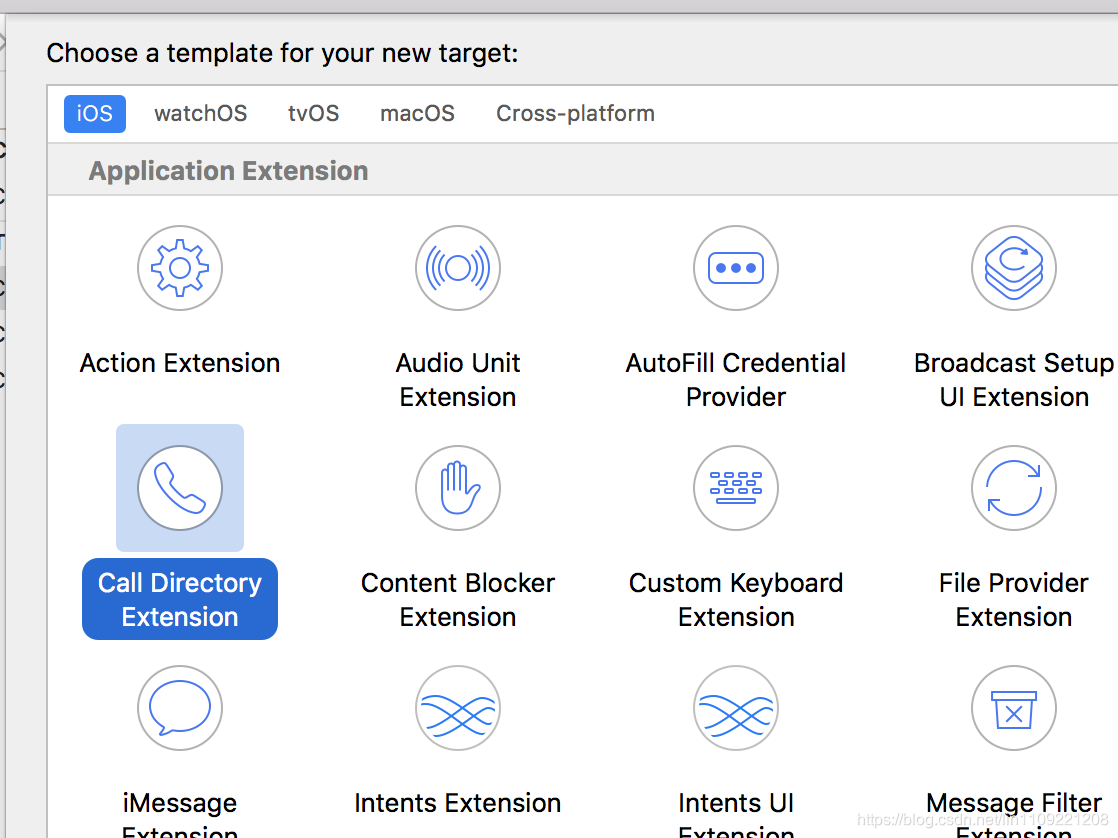Click the Intents Extension label
The height and width of the screenshot is (838, 1118).
(x=458, y=803)
